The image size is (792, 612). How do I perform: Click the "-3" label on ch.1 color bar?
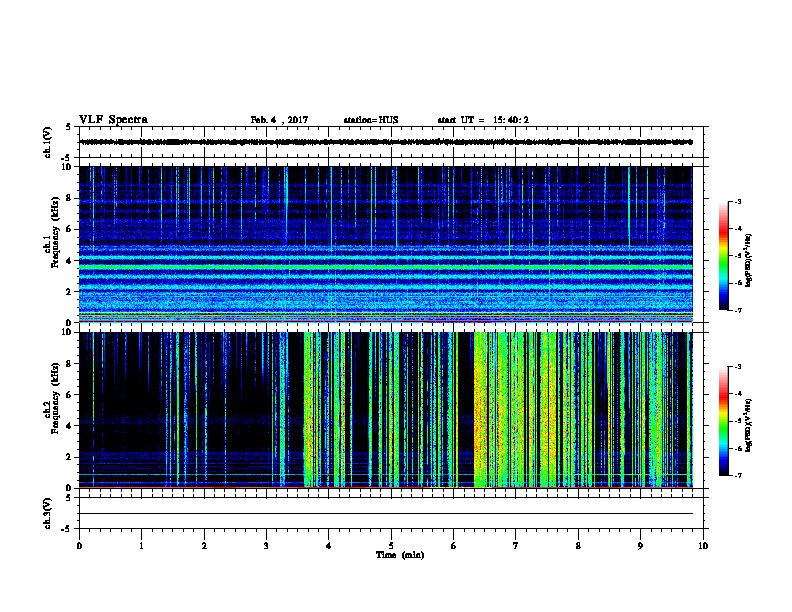point(737,201)
